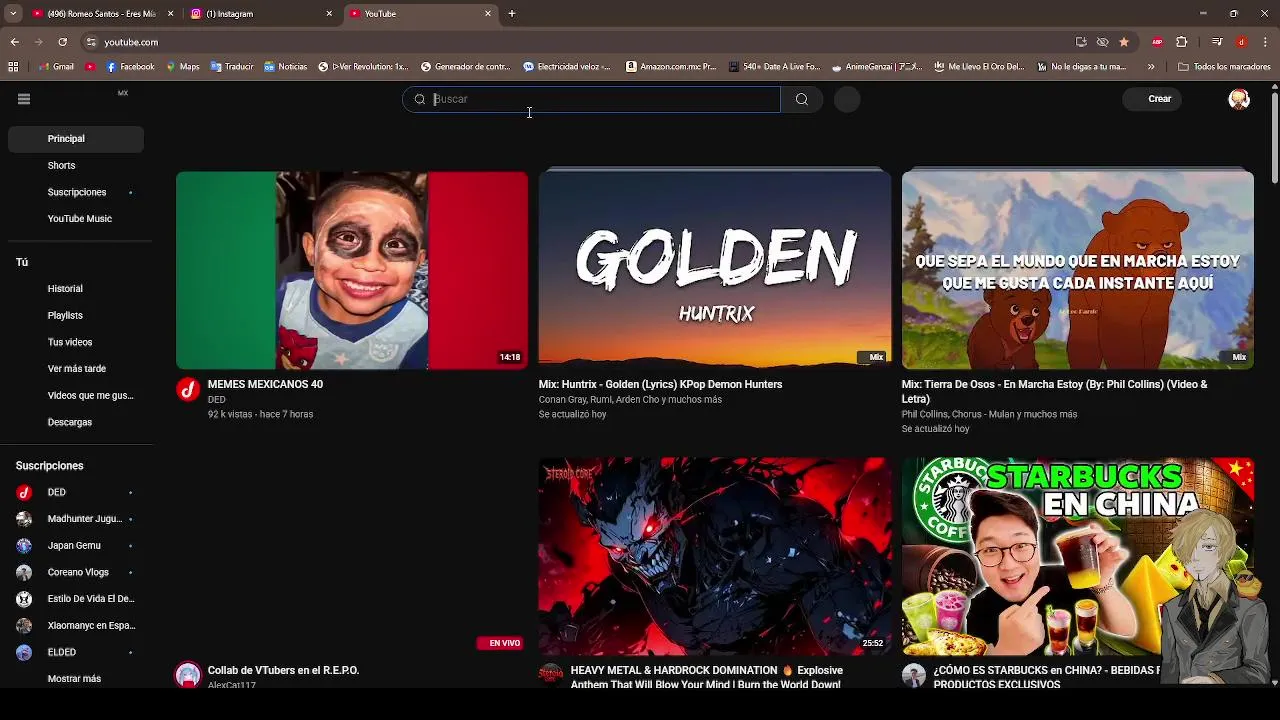This screenshot has width=1280, height=720.
Task: Open the Extensions puzzle icon
Action: 1182,42
